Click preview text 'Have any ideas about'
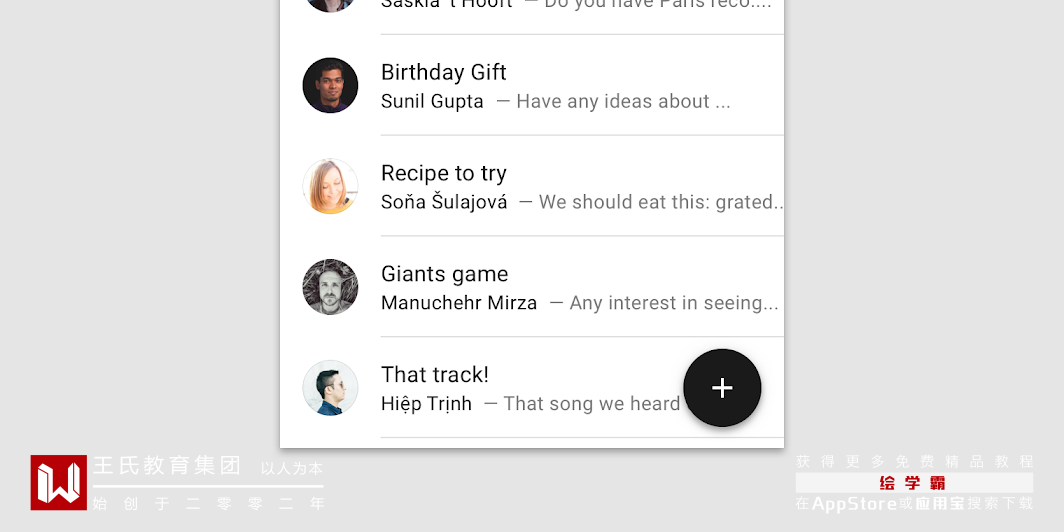1064x532 pixels. point(612,102)
